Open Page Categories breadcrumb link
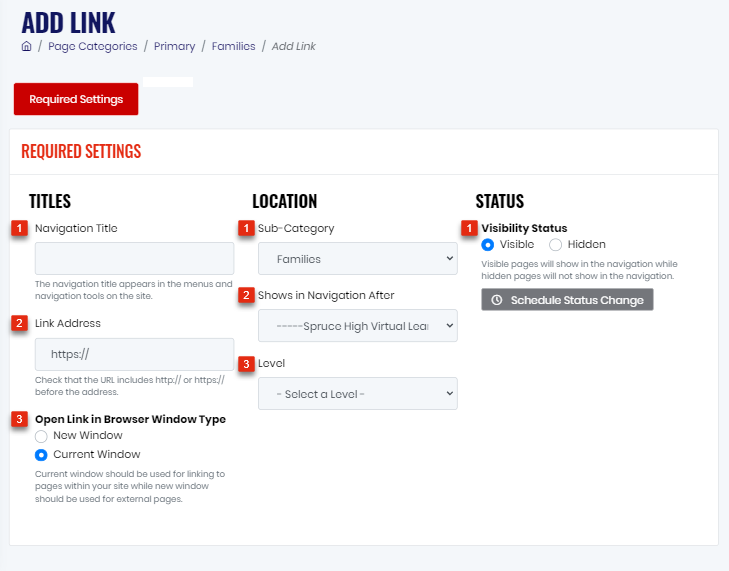729x571 pixels. [93, 46]
